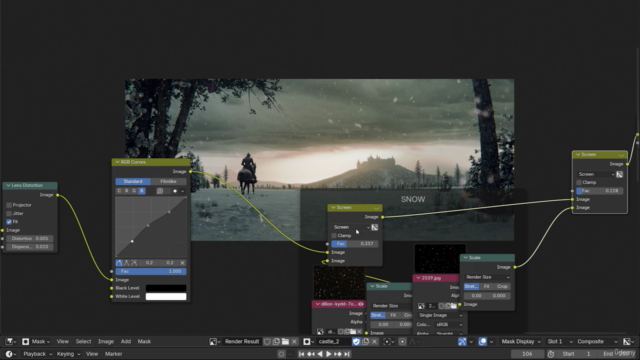The width and height of the screenshot is (640, 360).
Task: Collapse the center Screen node header
Action: point(333,208)
